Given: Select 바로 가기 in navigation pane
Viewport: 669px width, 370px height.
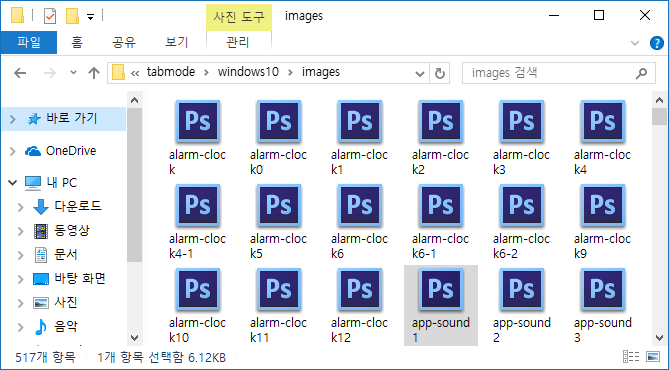Looking at the screenshot, I should coord(72,118).
